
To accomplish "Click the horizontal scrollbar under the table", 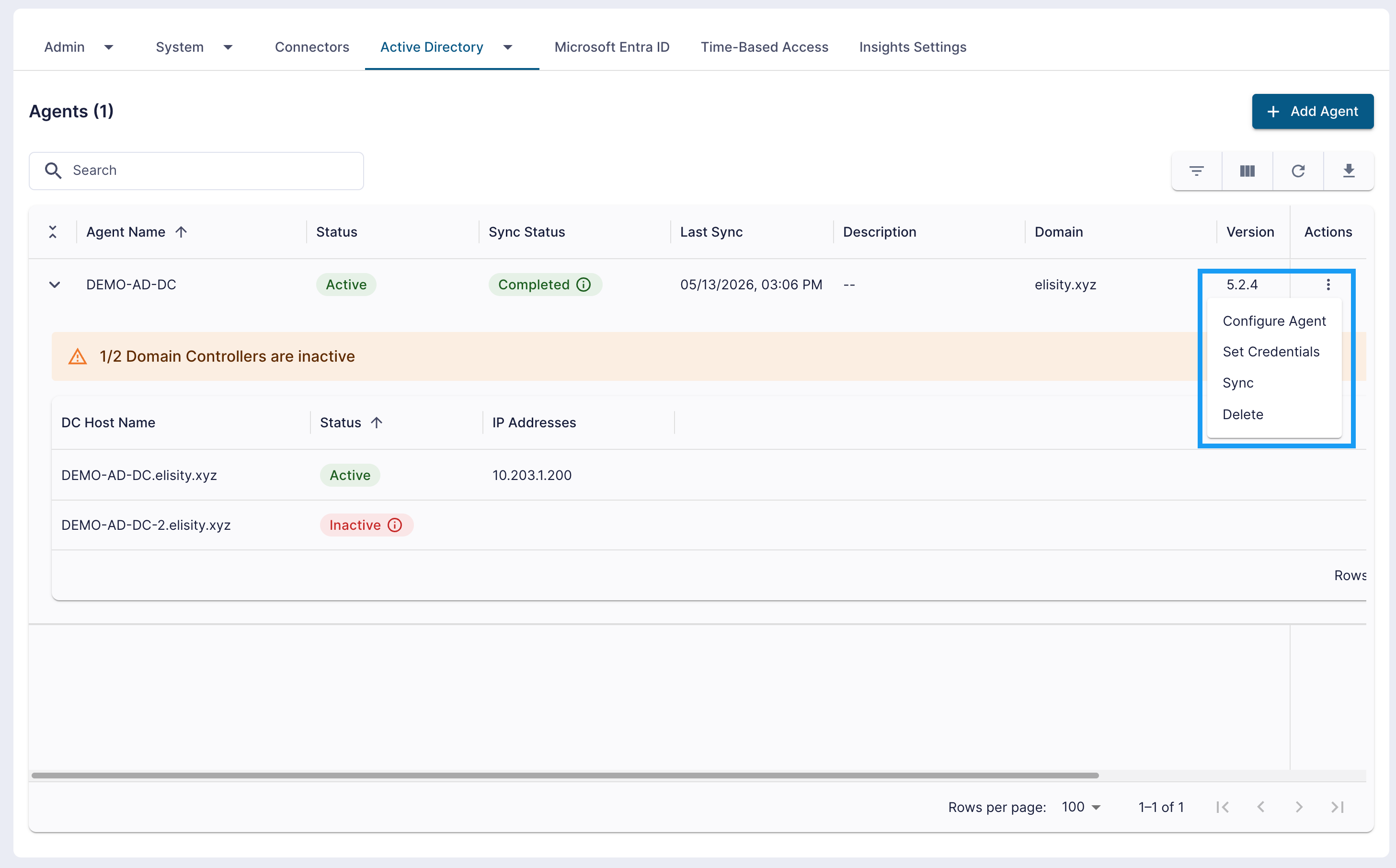I will (565, 776).
